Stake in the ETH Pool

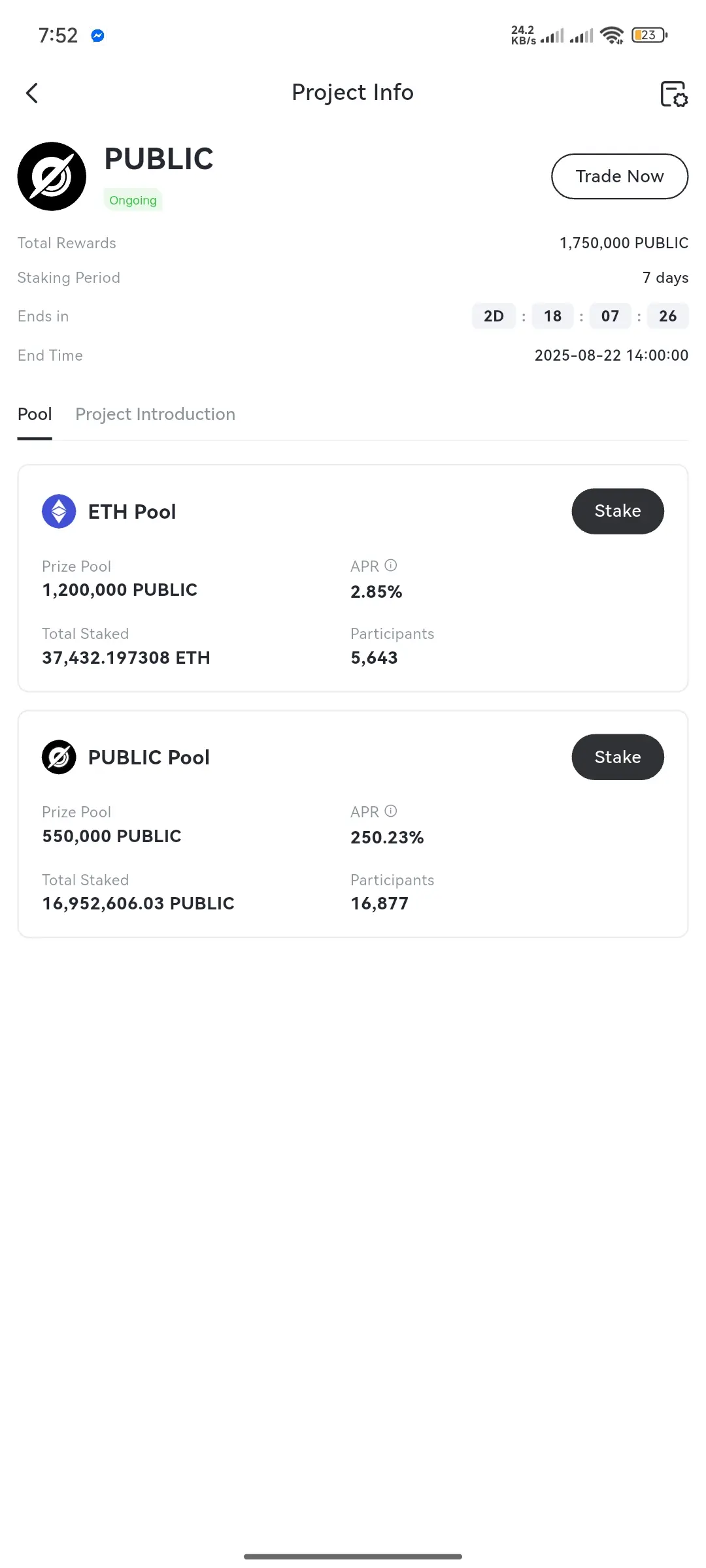pos(618,511)
